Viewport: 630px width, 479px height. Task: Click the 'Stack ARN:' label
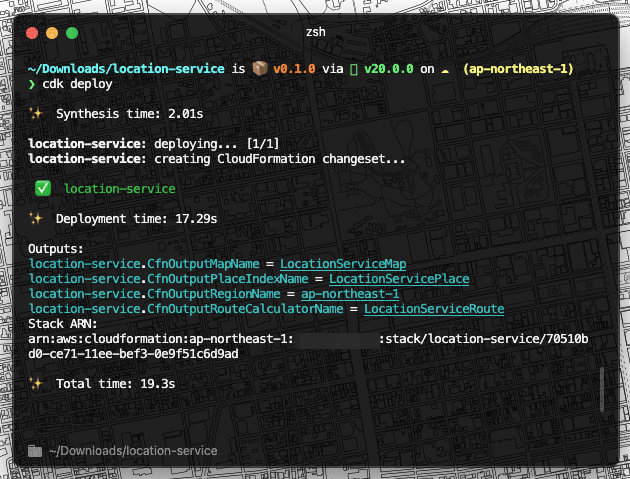pos(63,323)
